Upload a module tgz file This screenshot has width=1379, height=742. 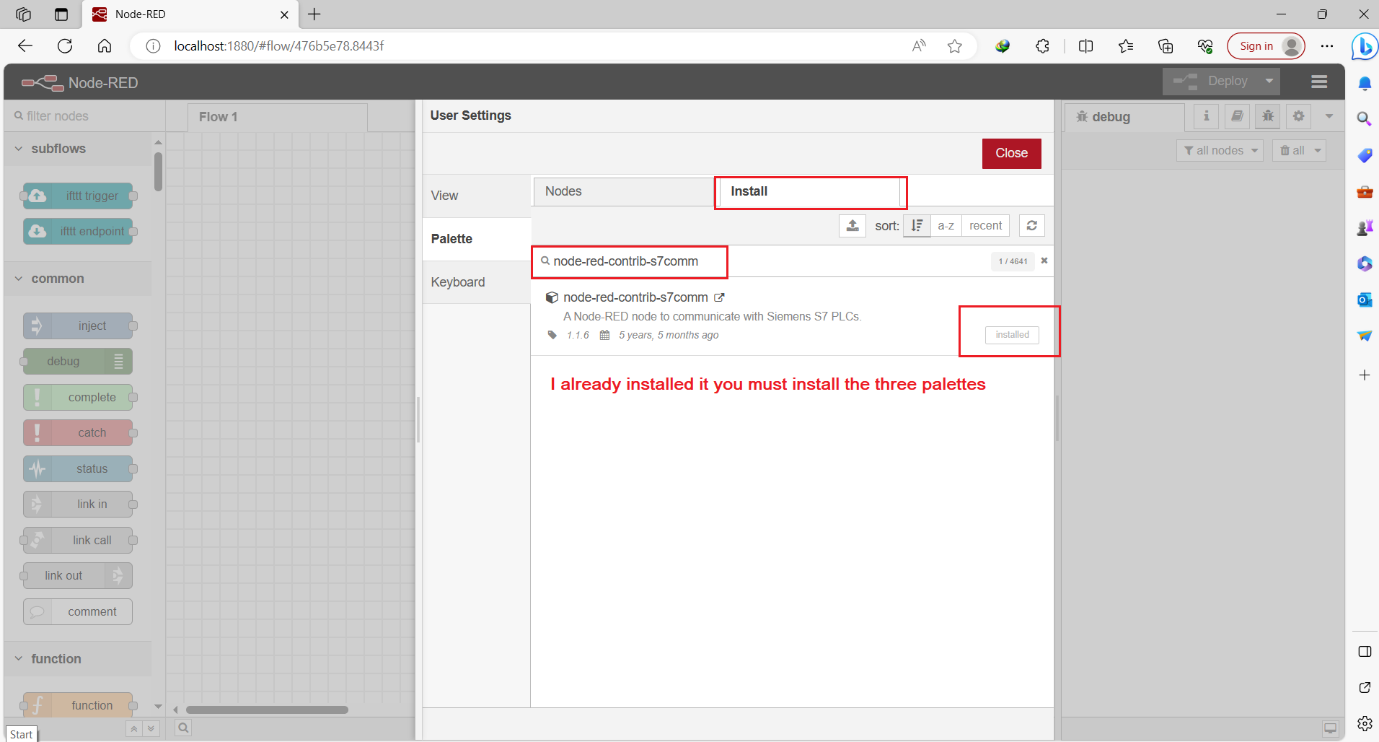coord(853,225)
